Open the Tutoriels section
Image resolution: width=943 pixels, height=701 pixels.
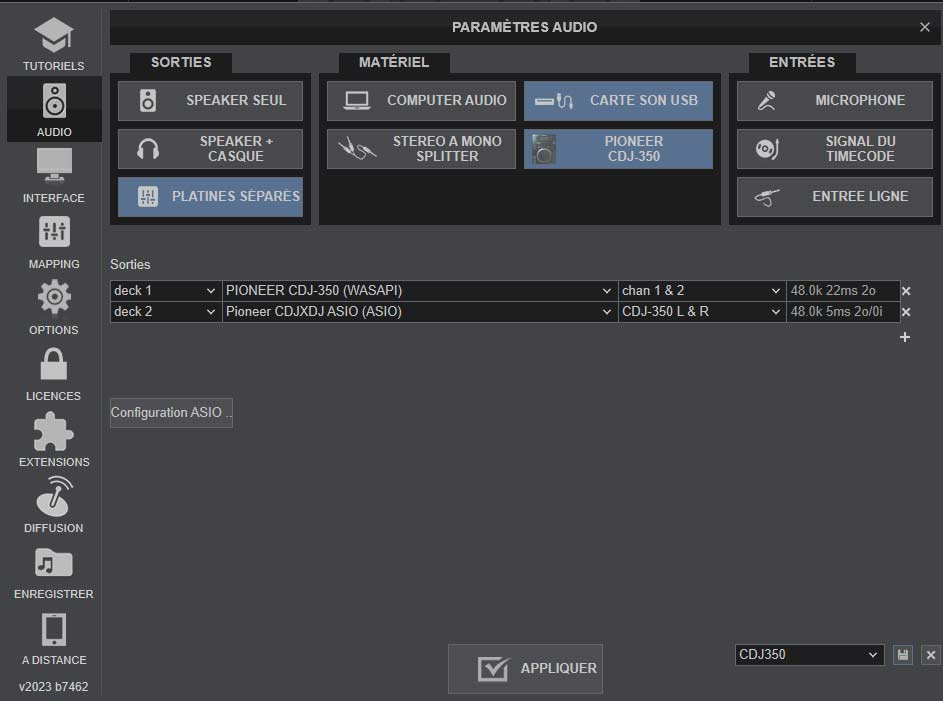pos(54,44)
